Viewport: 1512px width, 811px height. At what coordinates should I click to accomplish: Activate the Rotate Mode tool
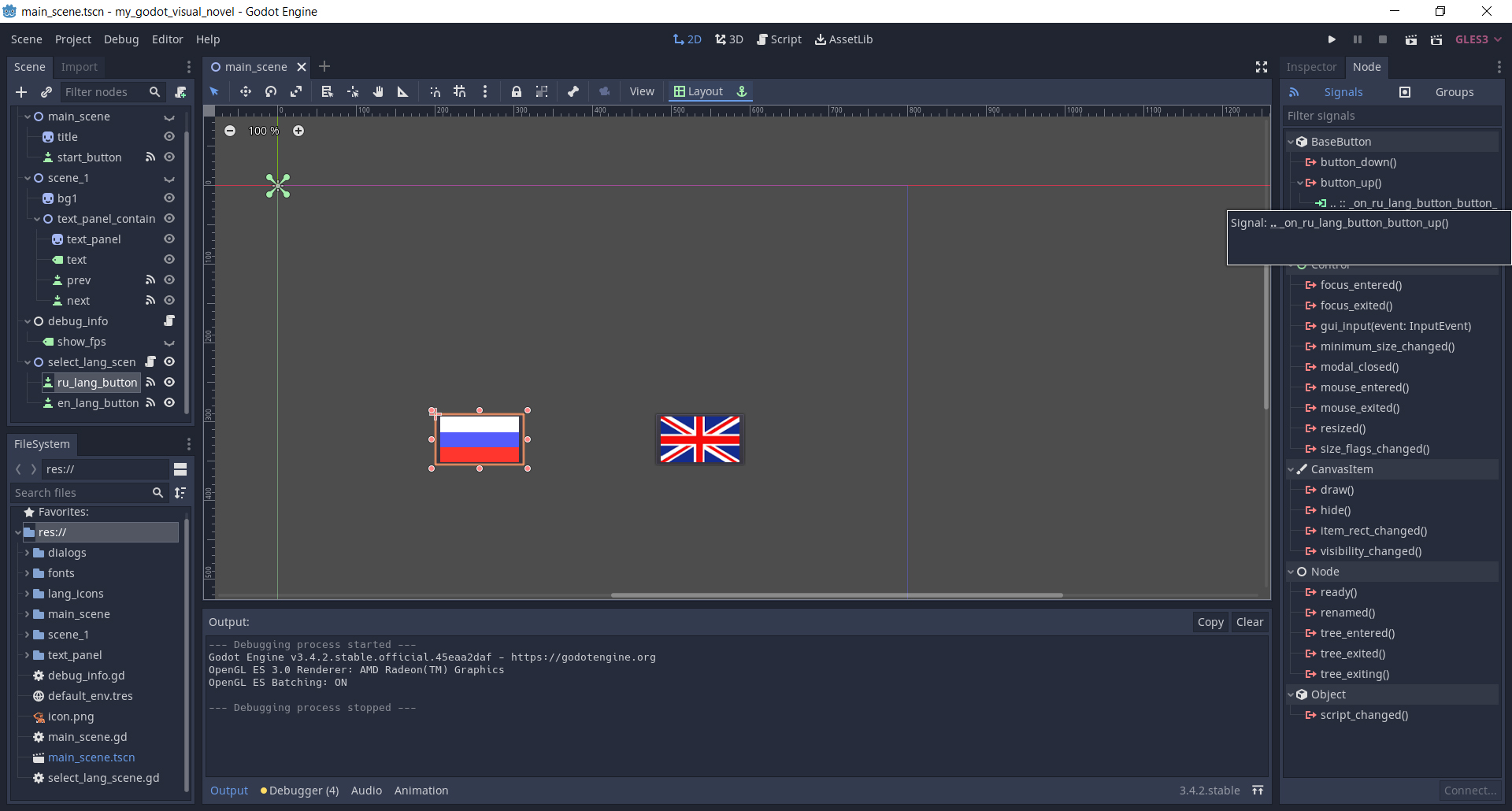coord(271,91)
